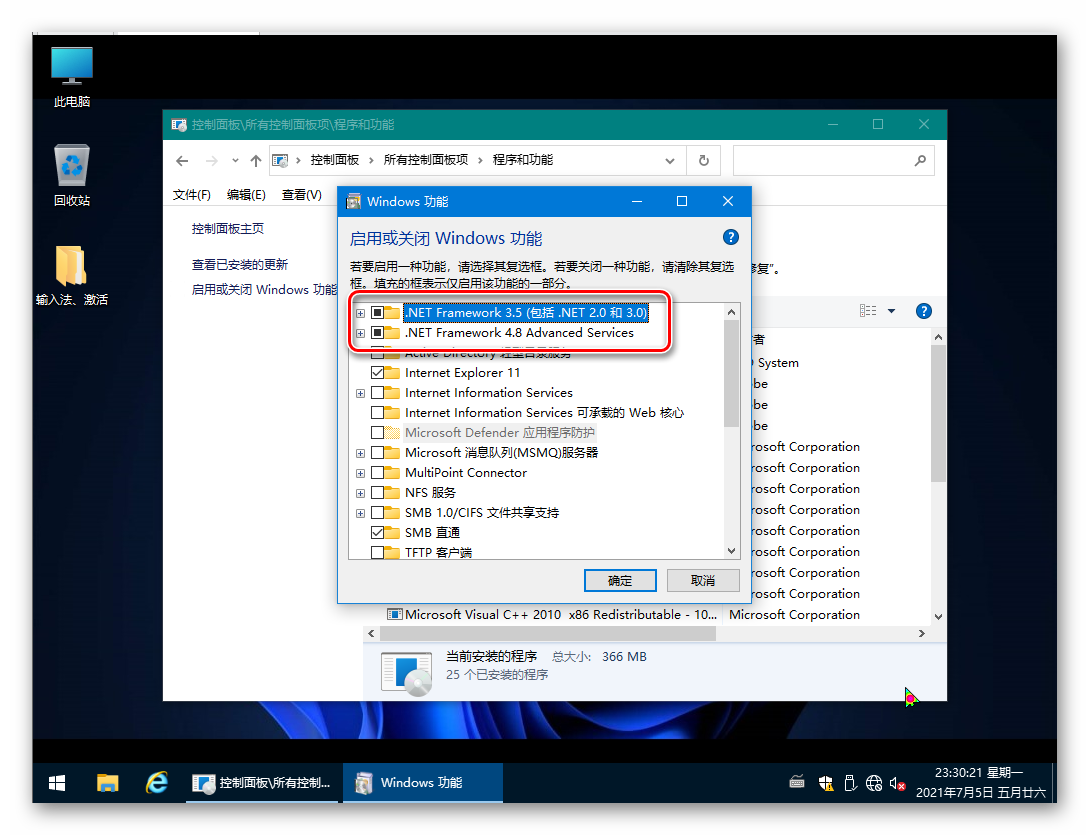
Task: Expand the Microsoft 消息队列(MSMQ)服务器 node
Action: [360, 454]
